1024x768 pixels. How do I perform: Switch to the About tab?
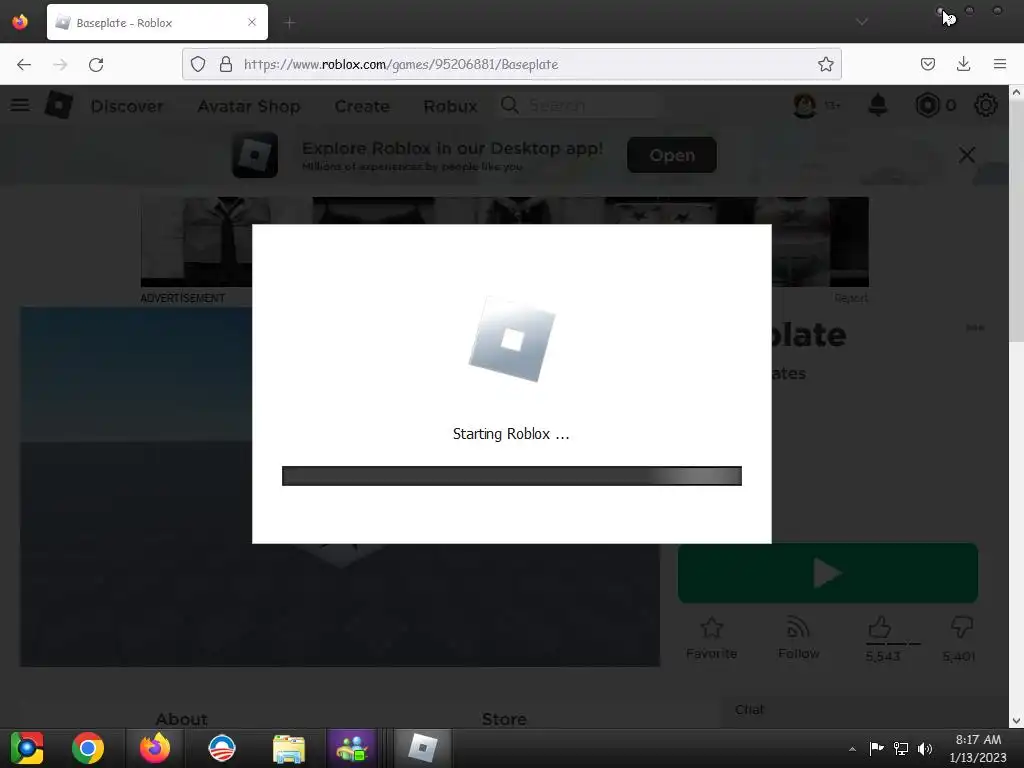(181, 718)
